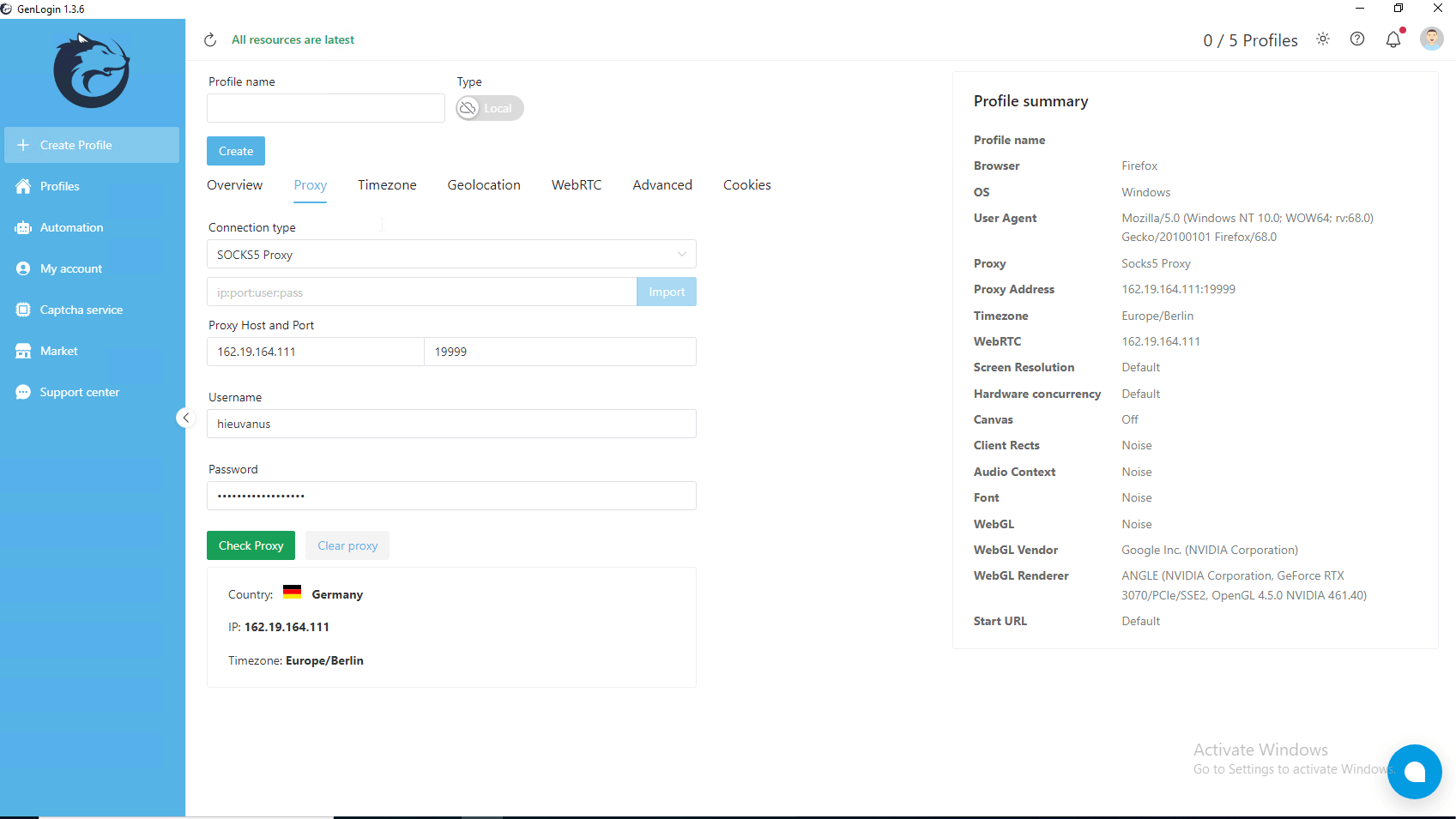Focus the Username field
This screenshot has width=1456, height=819.
tap(451, 424)
